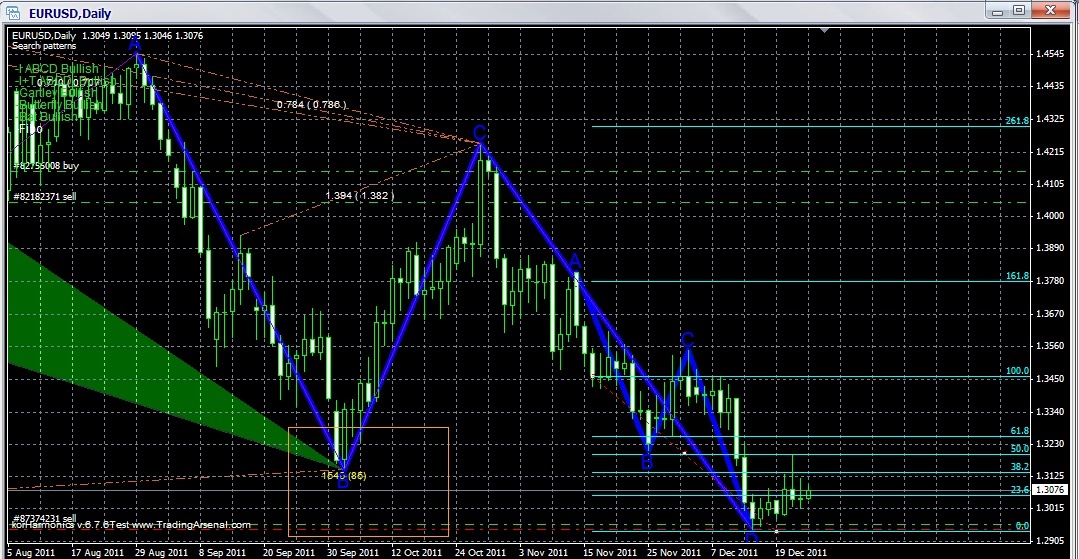Click the 29 Aug 2011 date label
This screenshot has height=559, width=1079.
point(162,552)
